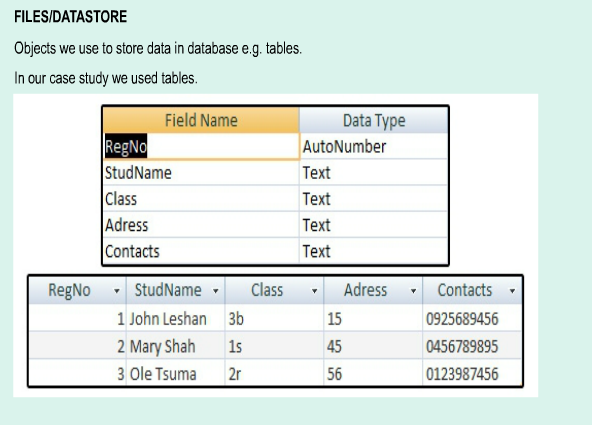This screenshot has height=425, width=592.
Task: Select the Ole Tsuma name cell
Action: (176, 374)
